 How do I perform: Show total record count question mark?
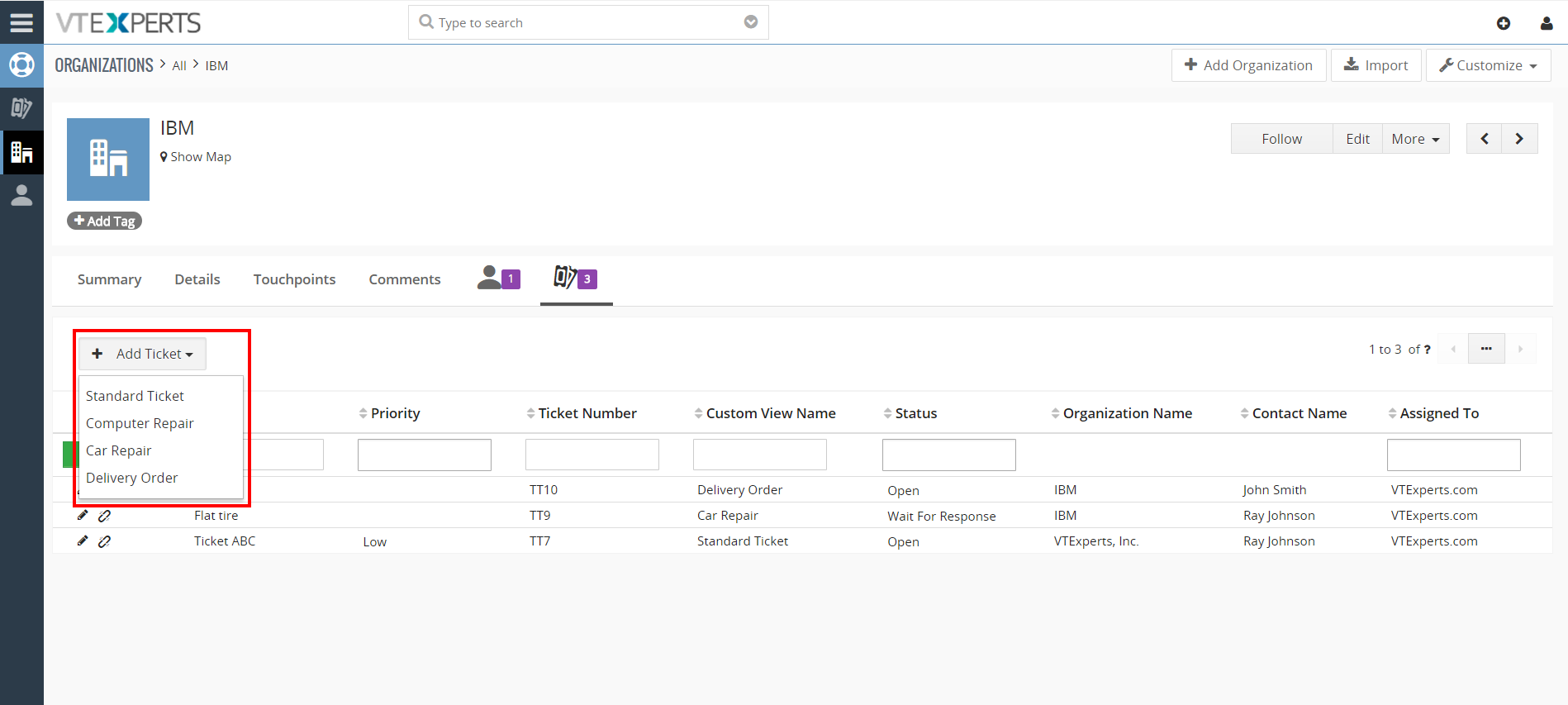pos(1427,350)
